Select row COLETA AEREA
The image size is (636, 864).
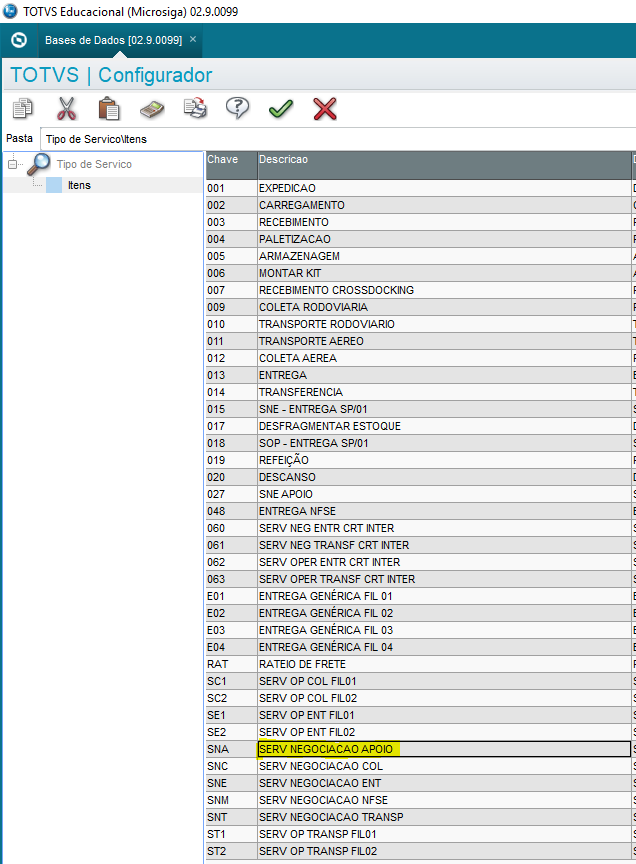coord(419,358)
